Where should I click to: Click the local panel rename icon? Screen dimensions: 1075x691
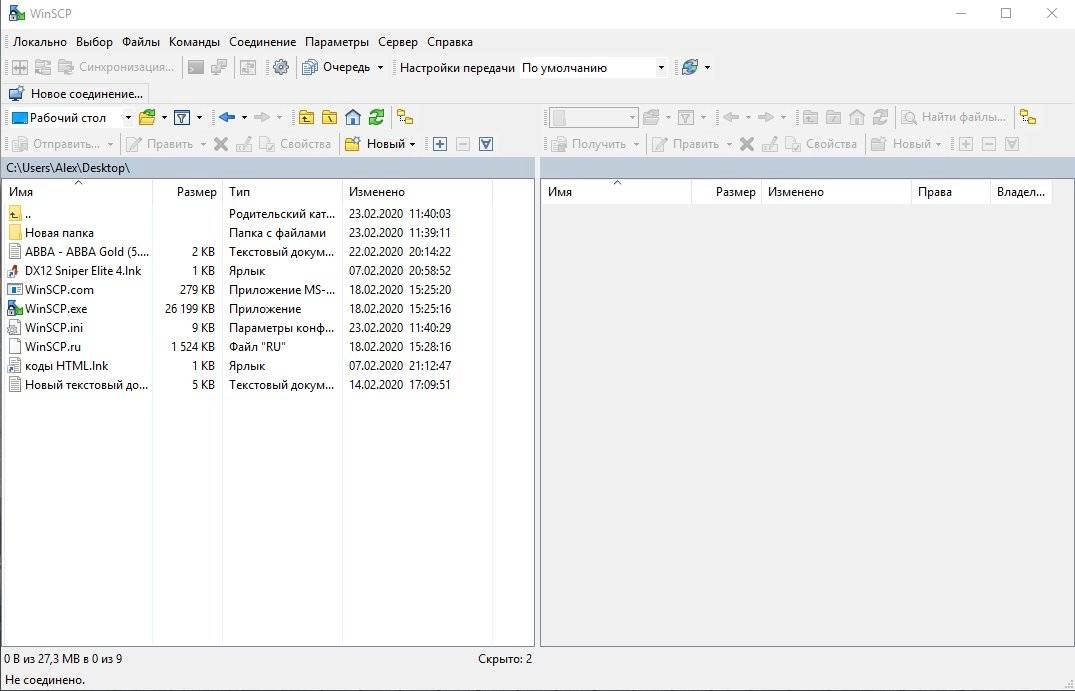[x=243, y=144]
